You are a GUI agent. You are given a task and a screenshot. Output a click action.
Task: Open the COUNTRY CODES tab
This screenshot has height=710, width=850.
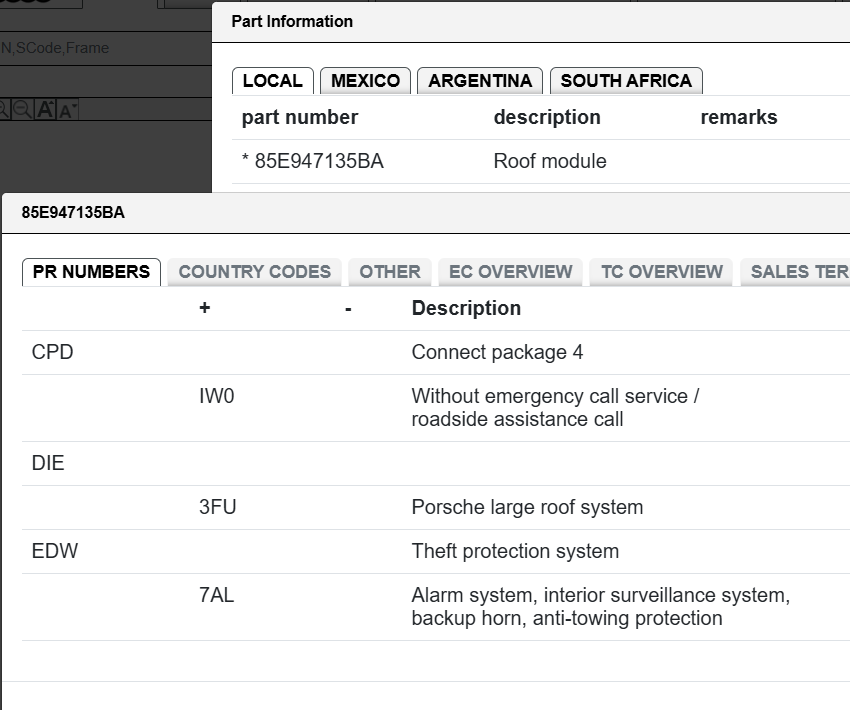tap(255, 272)
